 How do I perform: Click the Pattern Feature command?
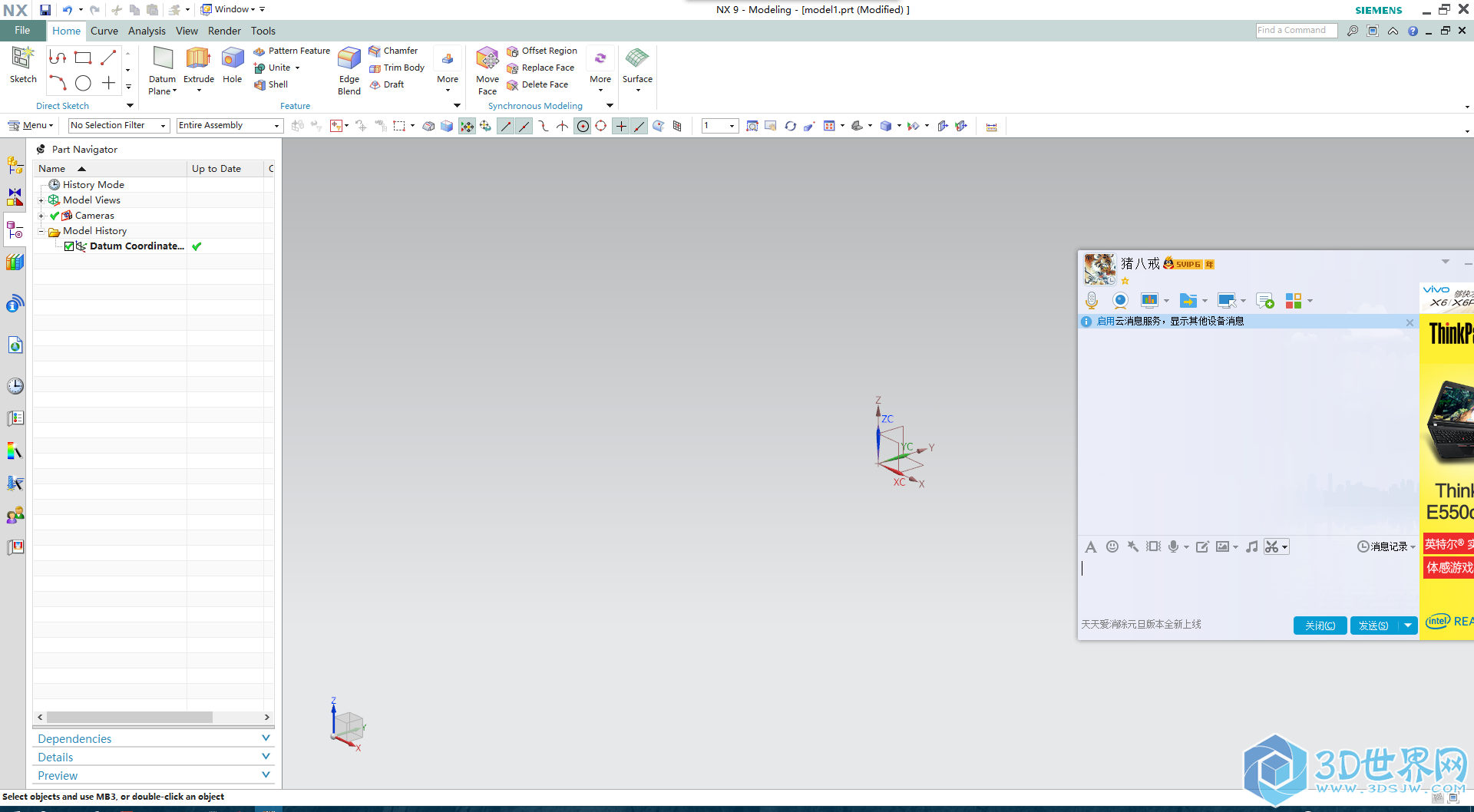[x=292, y=51]
